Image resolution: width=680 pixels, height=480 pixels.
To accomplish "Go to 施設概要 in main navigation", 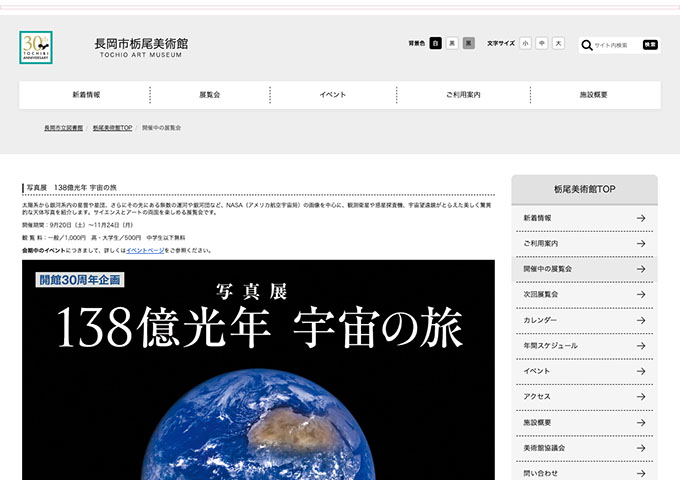I will pos(593,95).
